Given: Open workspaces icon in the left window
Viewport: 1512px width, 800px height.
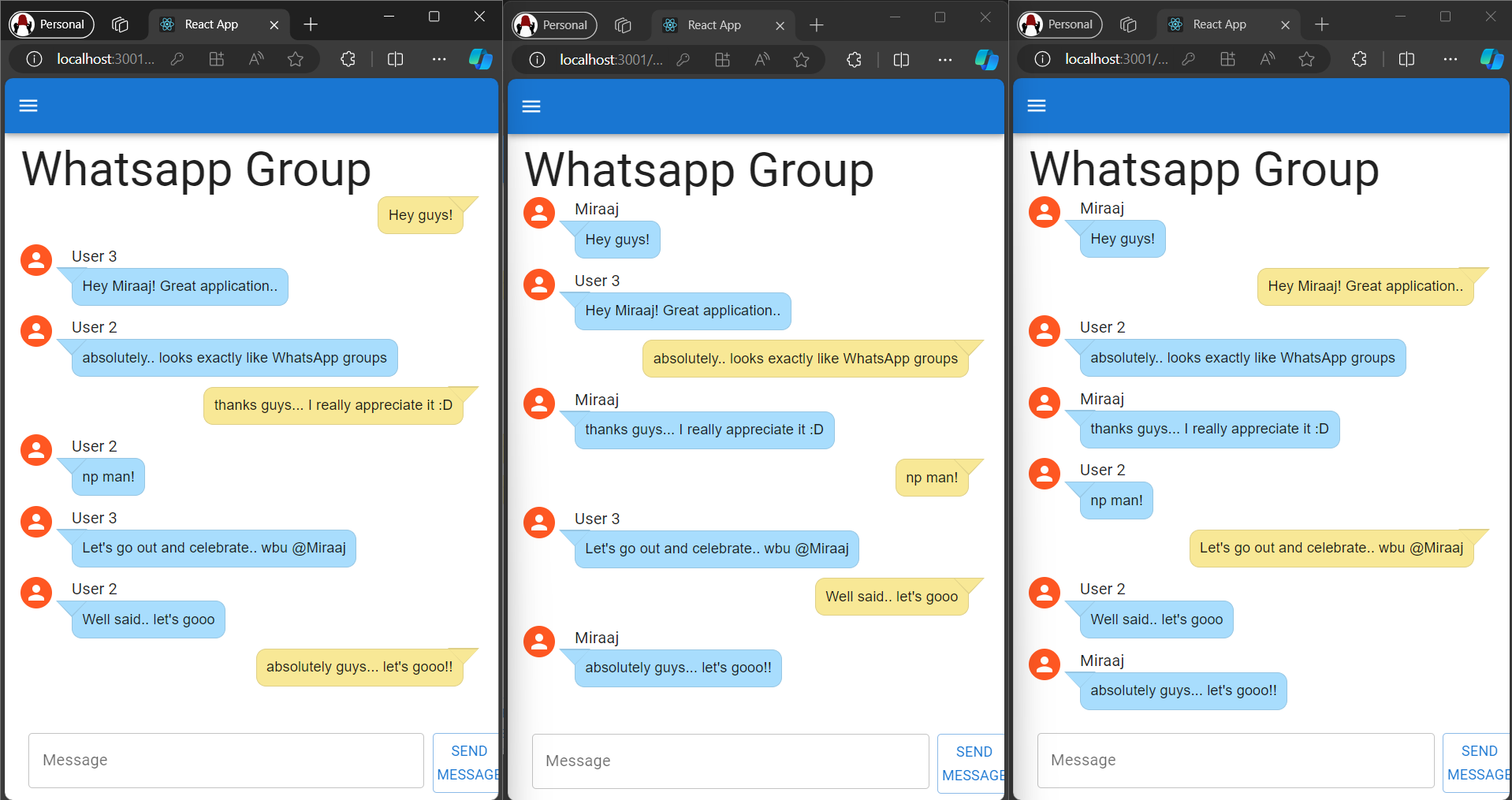Looking at the screenshot, I should [120, 24].
